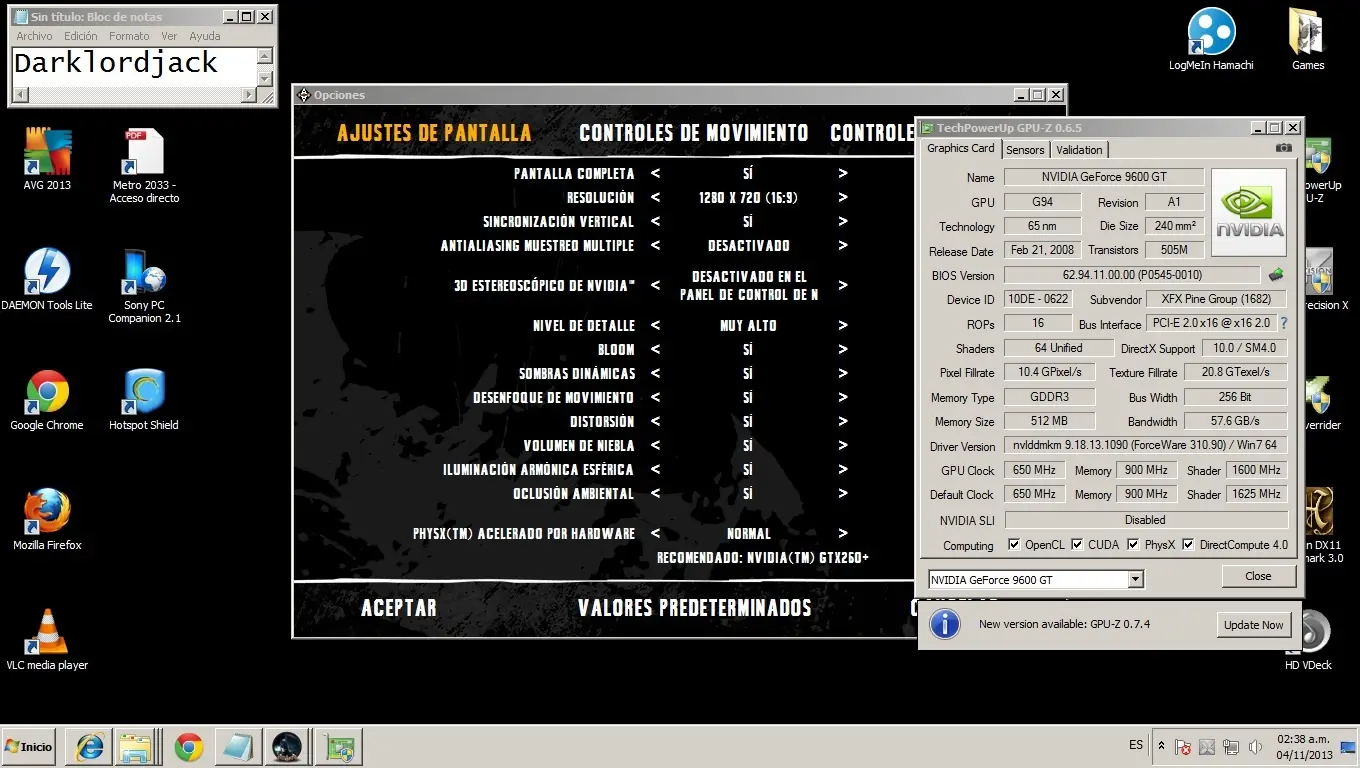Switch to Chrome on the taskbar

(x=189, y=747)
